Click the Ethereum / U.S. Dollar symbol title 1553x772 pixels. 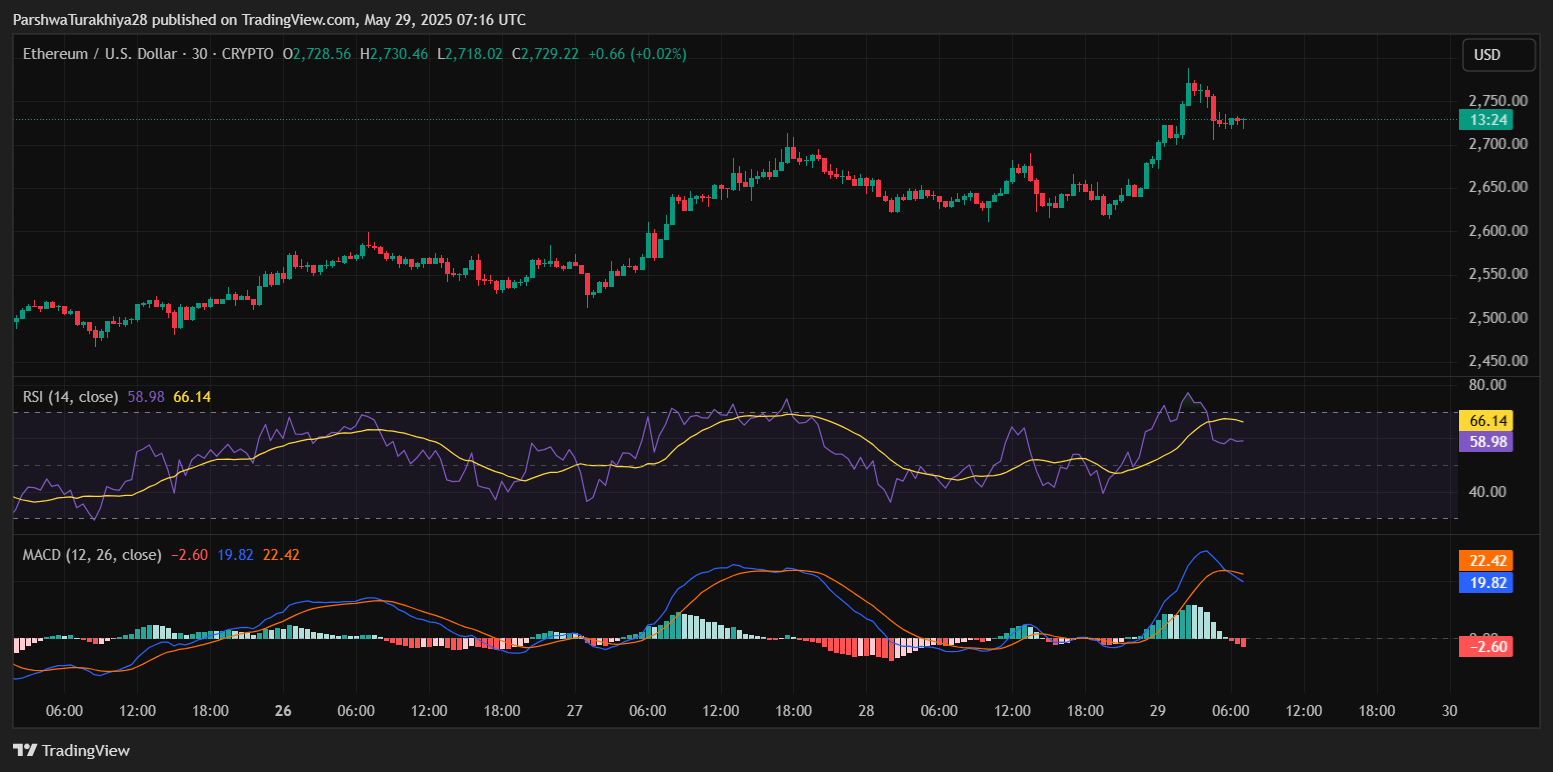(x=98, y=54)
